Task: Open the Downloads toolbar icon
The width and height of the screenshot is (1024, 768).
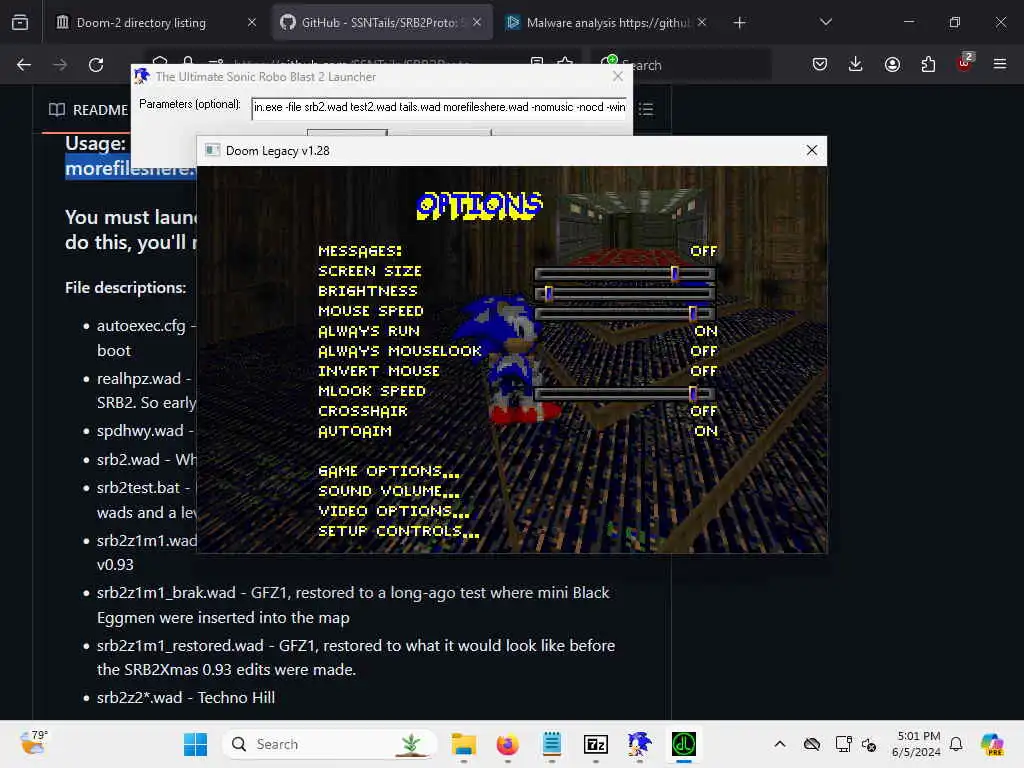Action: (x=856, y=64)
